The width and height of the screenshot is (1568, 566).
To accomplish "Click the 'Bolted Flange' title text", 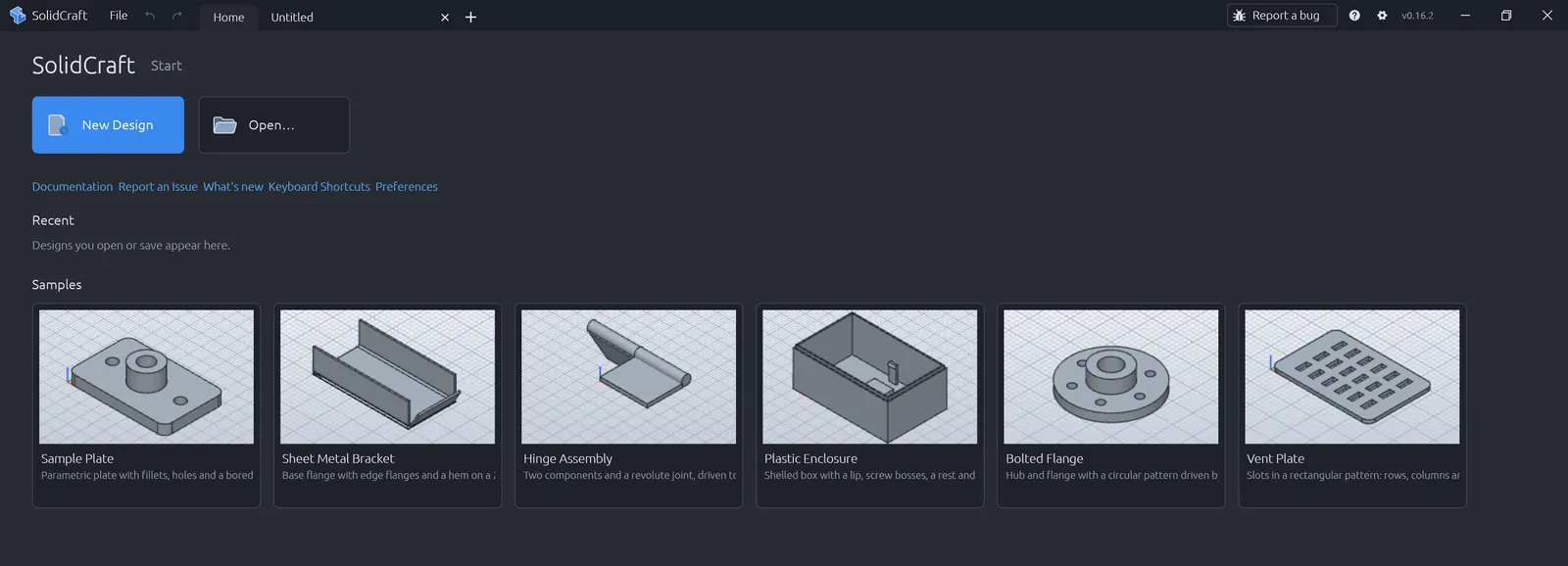I will click(1045, 458).
